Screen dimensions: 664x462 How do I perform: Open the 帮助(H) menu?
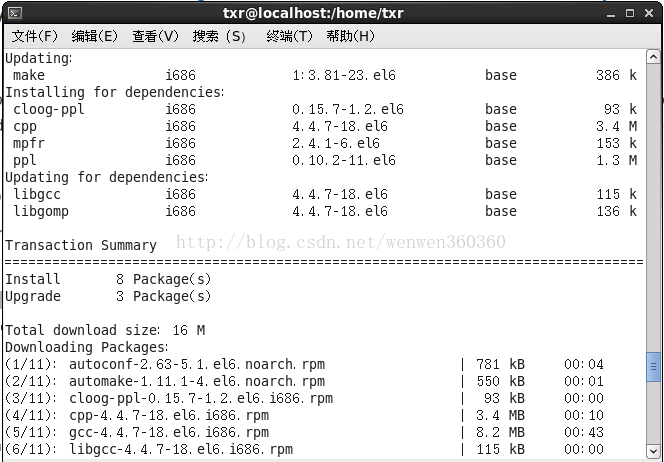[350, 36]
